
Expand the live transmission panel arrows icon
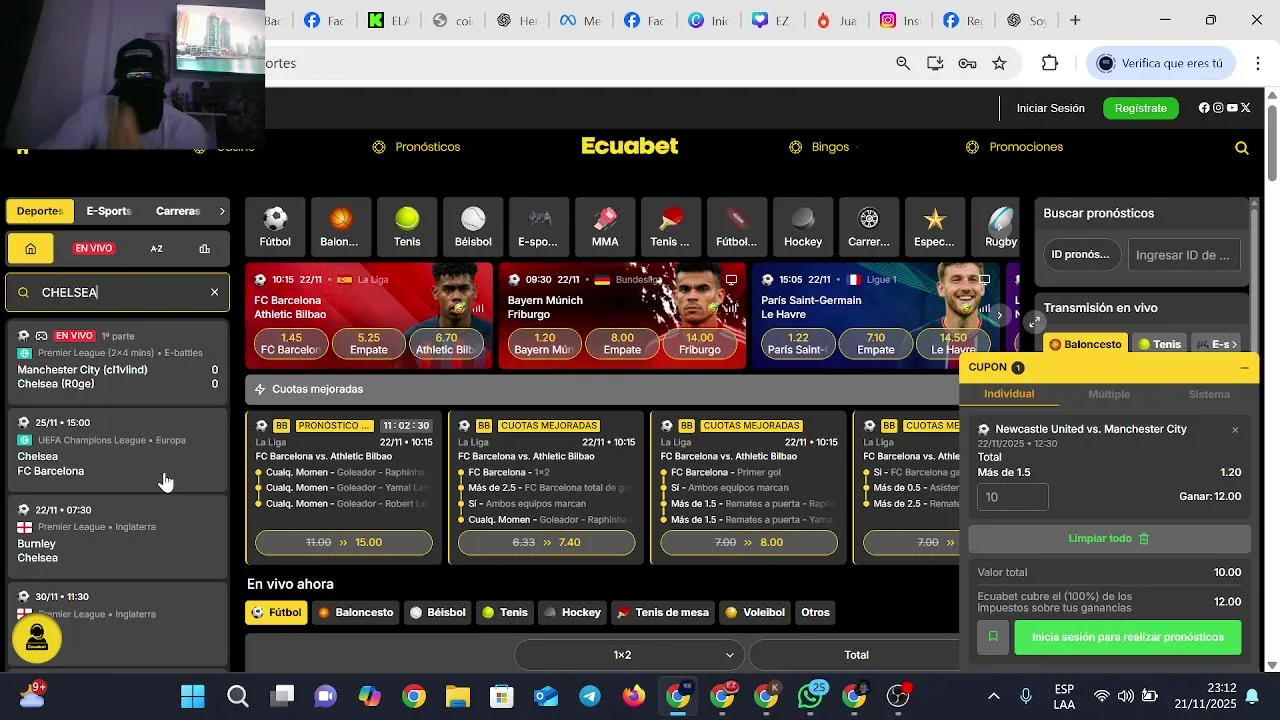1034,321
